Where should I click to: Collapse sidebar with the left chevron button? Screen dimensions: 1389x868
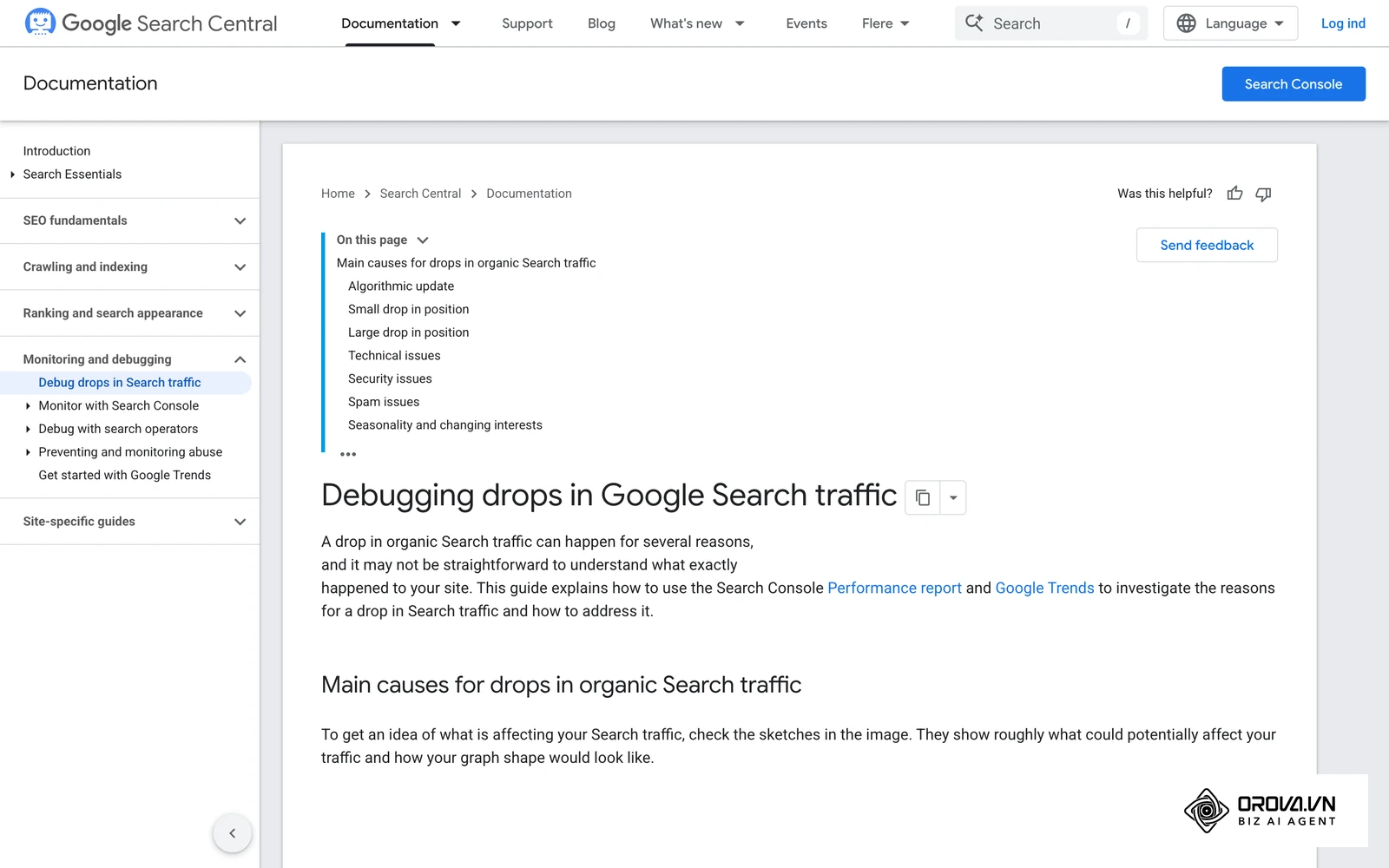tap(232, 833)
